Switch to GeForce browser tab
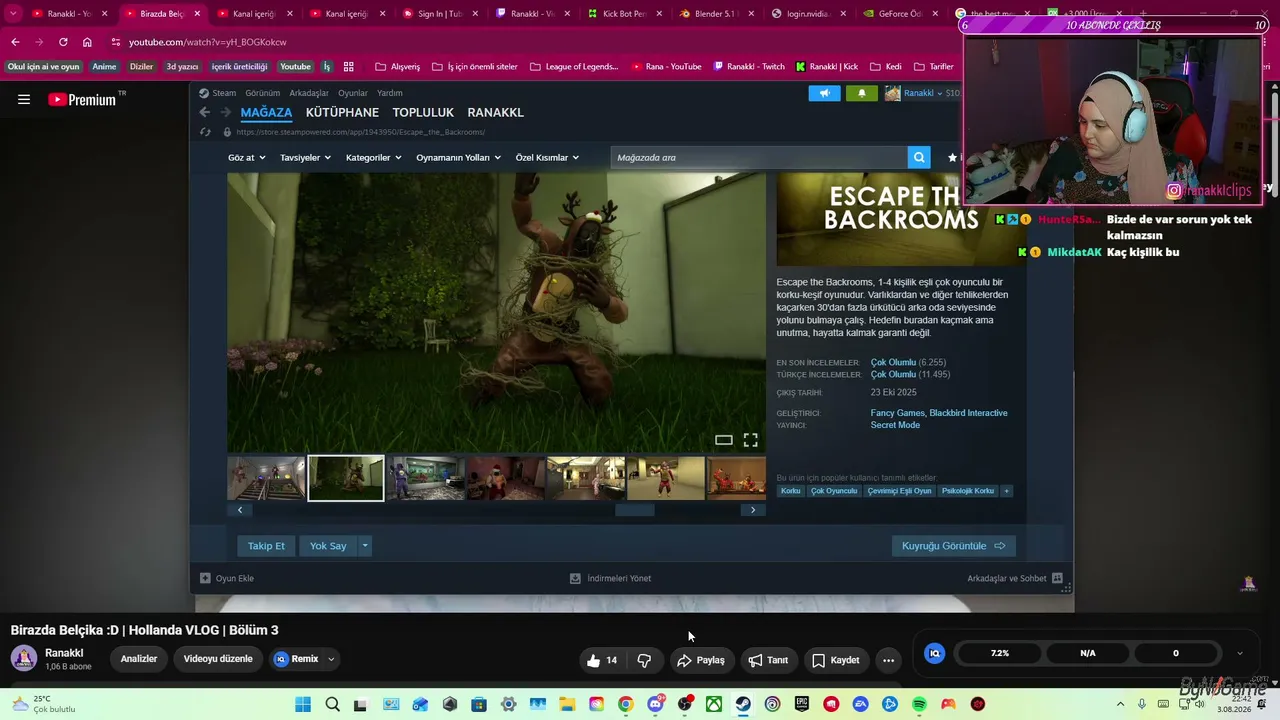1280x720 pixels. pos(899,14)
